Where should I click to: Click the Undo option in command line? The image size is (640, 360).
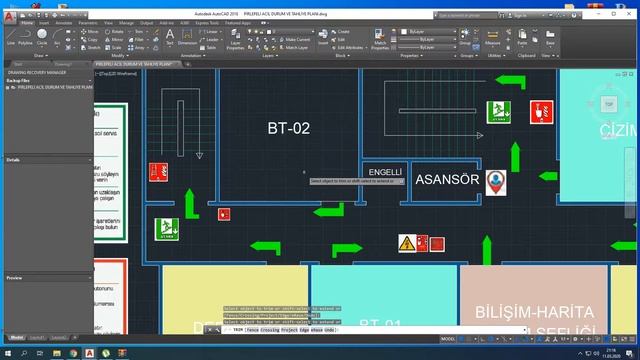point(330,330)
